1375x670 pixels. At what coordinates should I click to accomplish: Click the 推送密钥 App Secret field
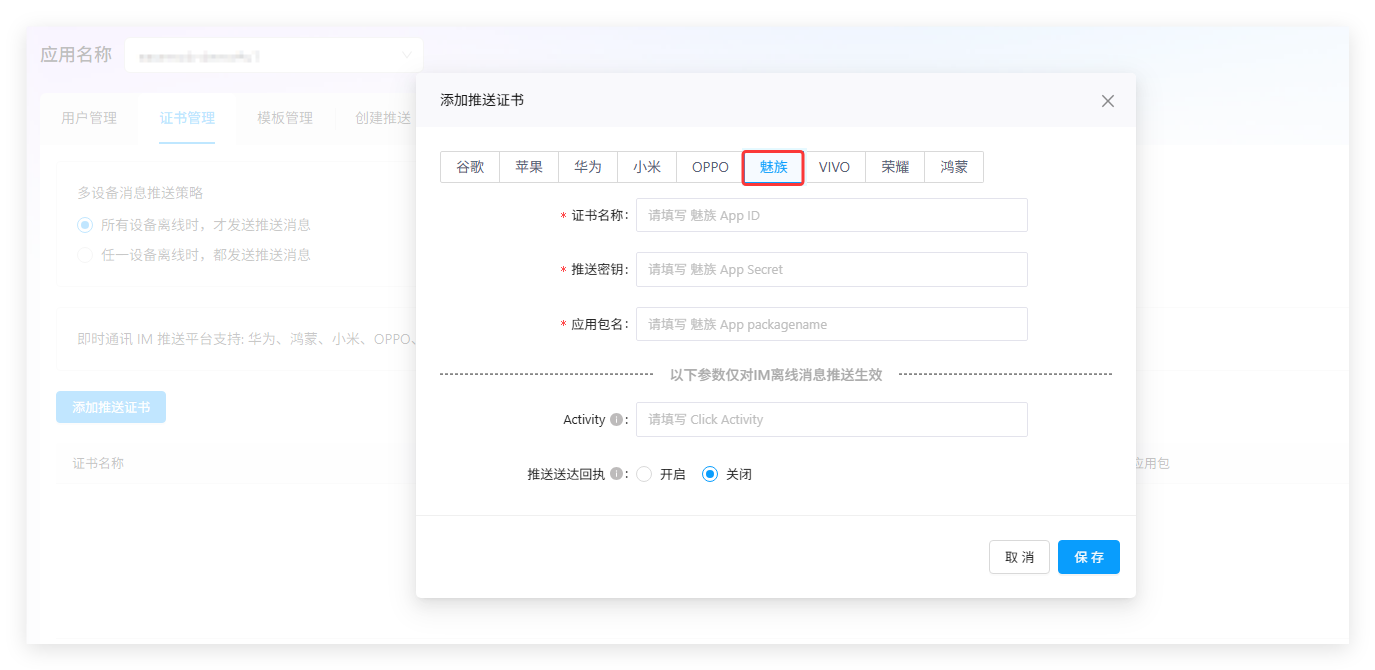pos(831,270)
